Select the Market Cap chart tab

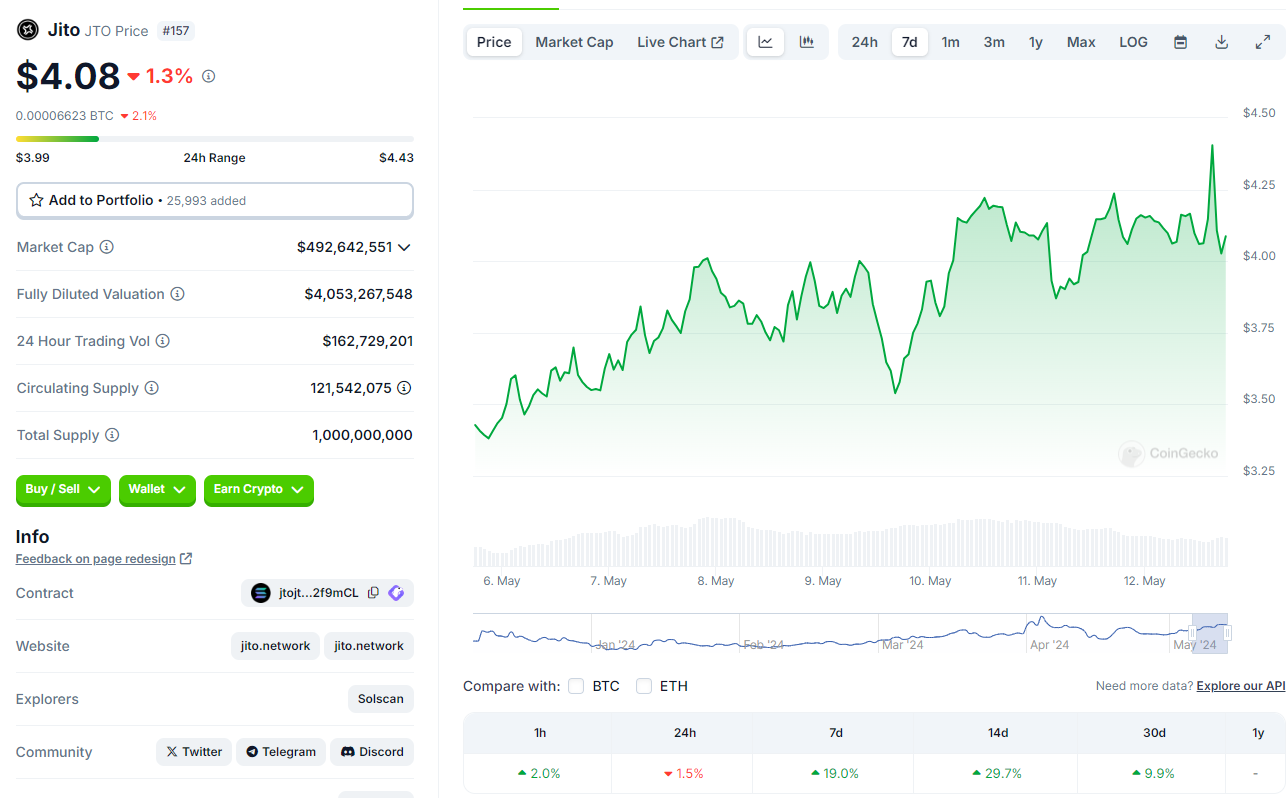click(574, 42)
